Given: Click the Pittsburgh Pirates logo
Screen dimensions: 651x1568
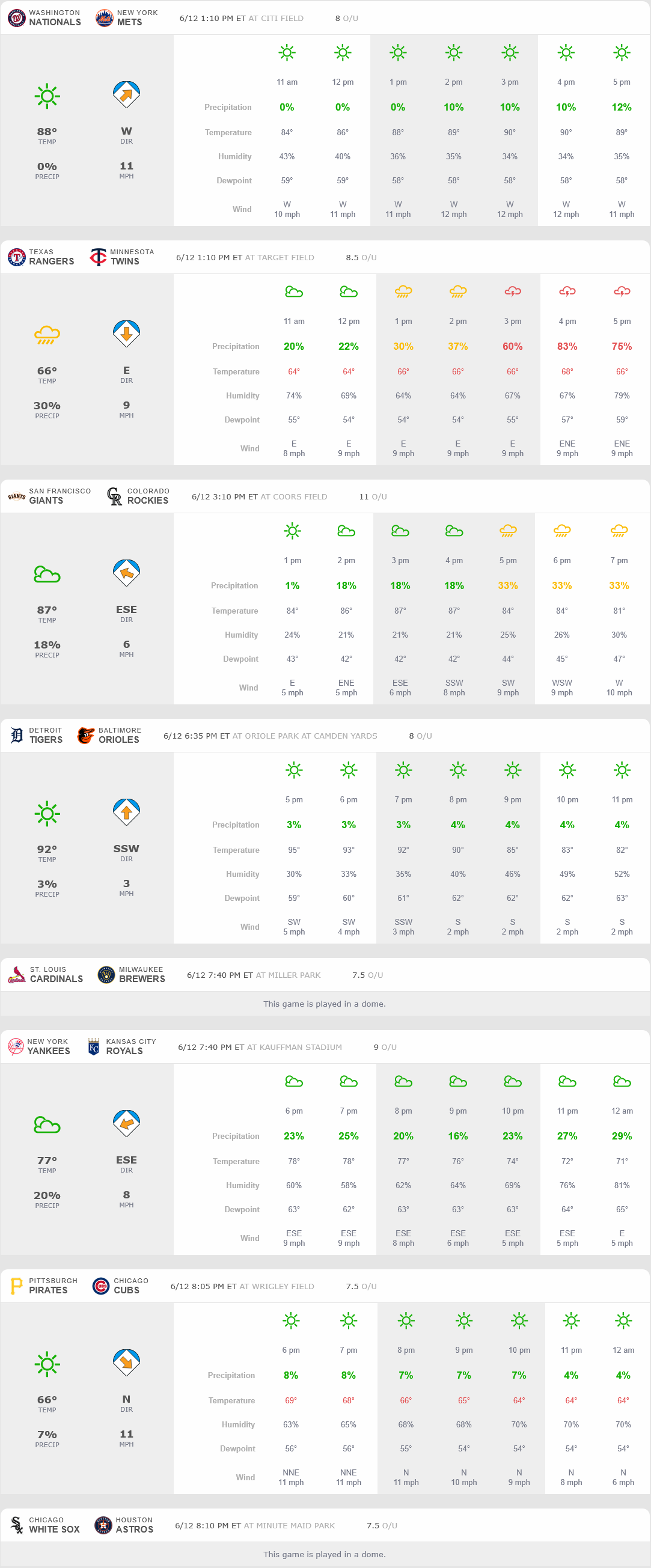Looking at the screenshot, I should click(16, 1286).
